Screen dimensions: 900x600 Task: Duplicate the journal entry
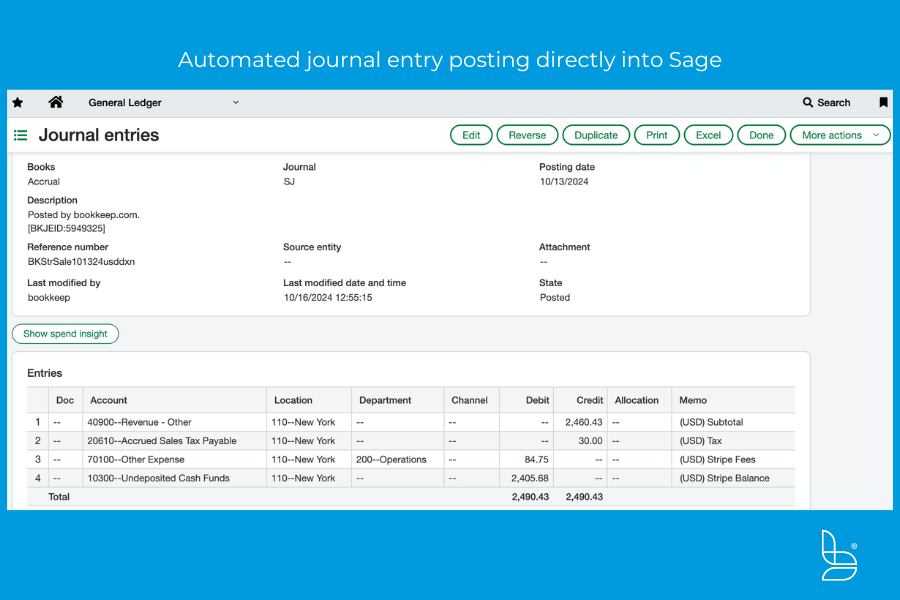tap(596, 135)
